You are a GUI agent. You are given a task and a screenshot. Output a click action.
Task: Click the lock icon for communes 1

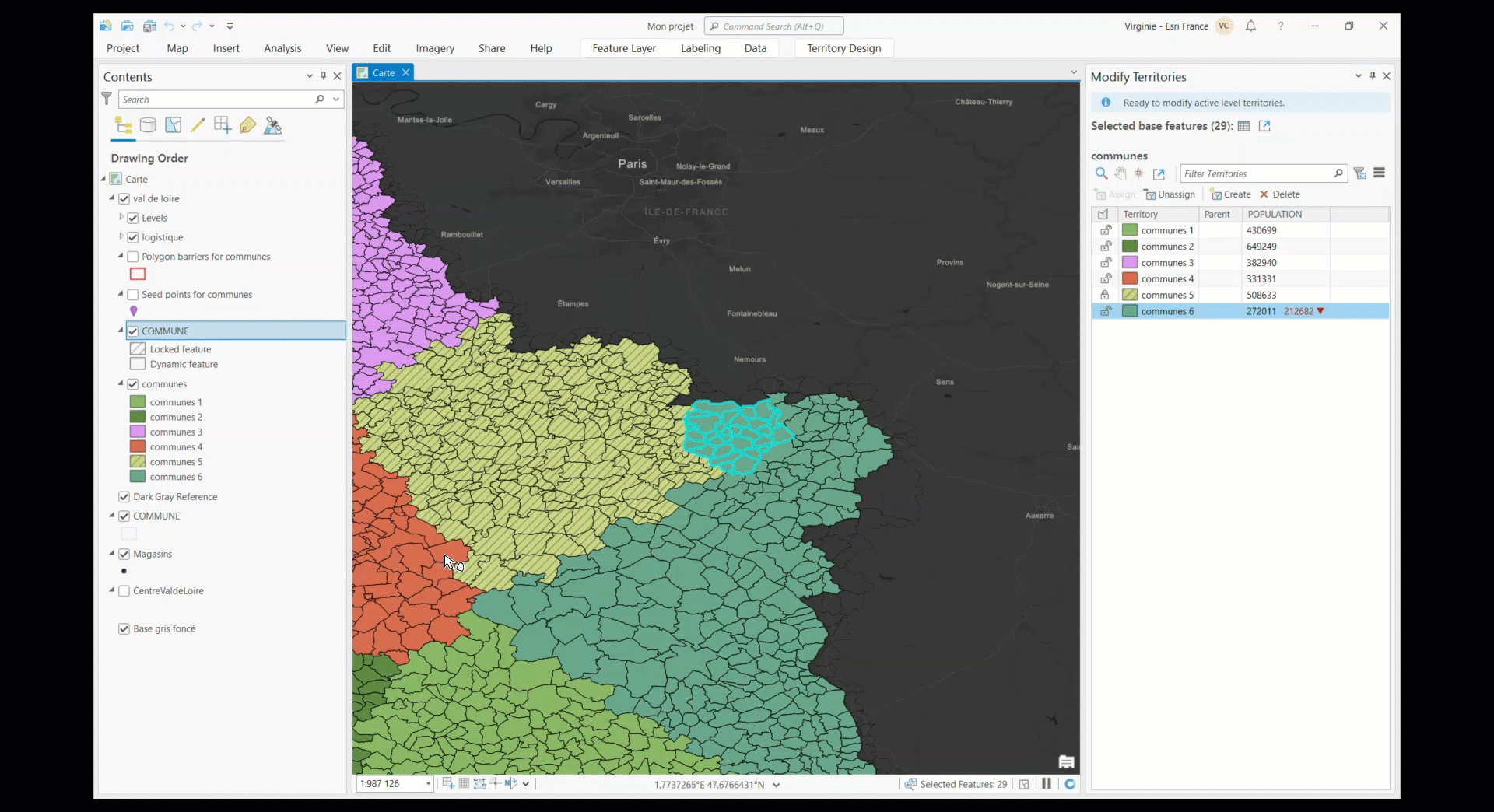(x=1105, y=230)
